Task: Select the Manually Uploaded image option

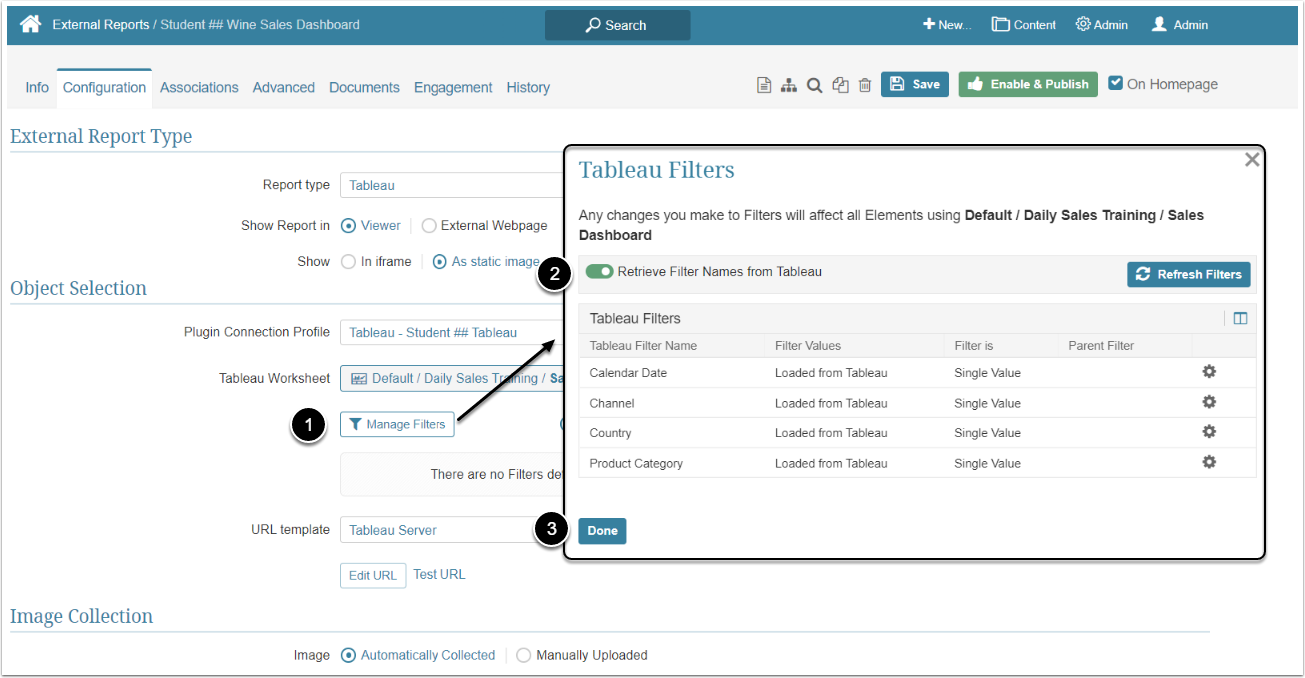Action: point(523,656)
